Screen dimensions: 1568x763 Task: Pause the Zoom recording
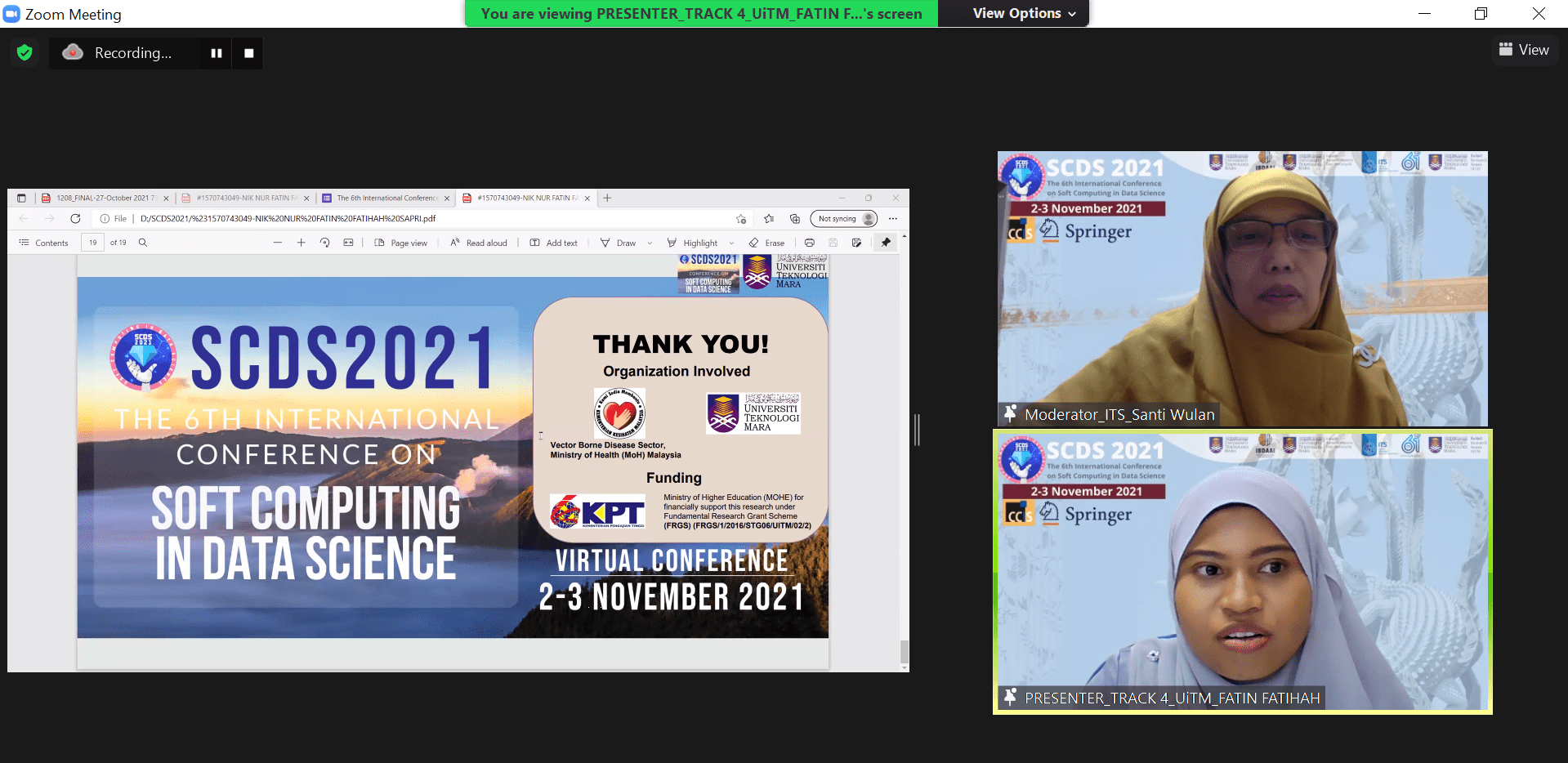pos(217,53)
